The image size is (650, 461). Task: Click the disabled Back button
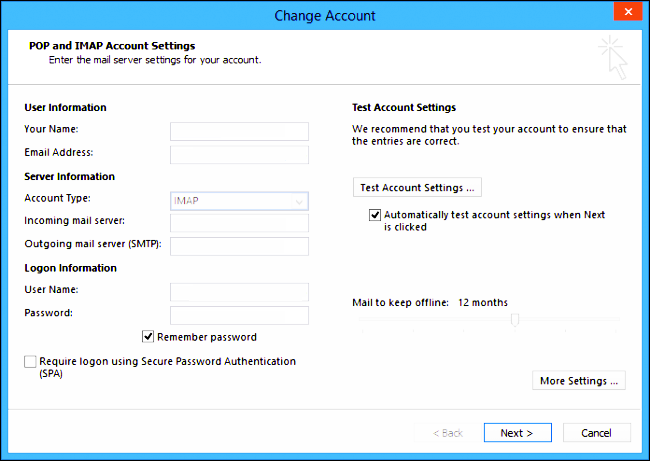pos(448,433)
